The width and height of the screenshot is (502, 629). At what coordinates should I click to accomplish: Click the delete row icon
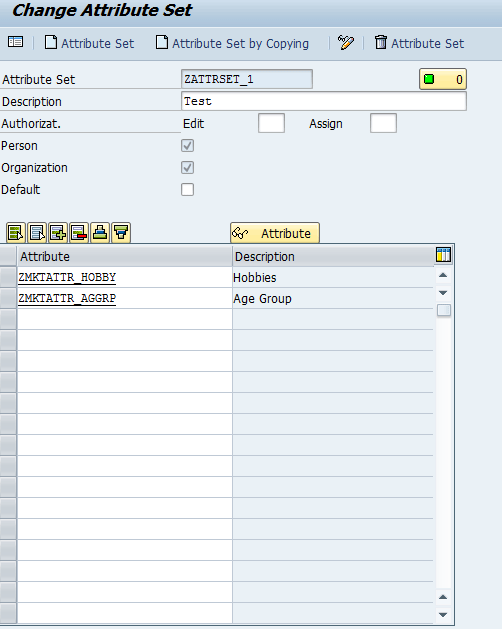coord(79,233)
